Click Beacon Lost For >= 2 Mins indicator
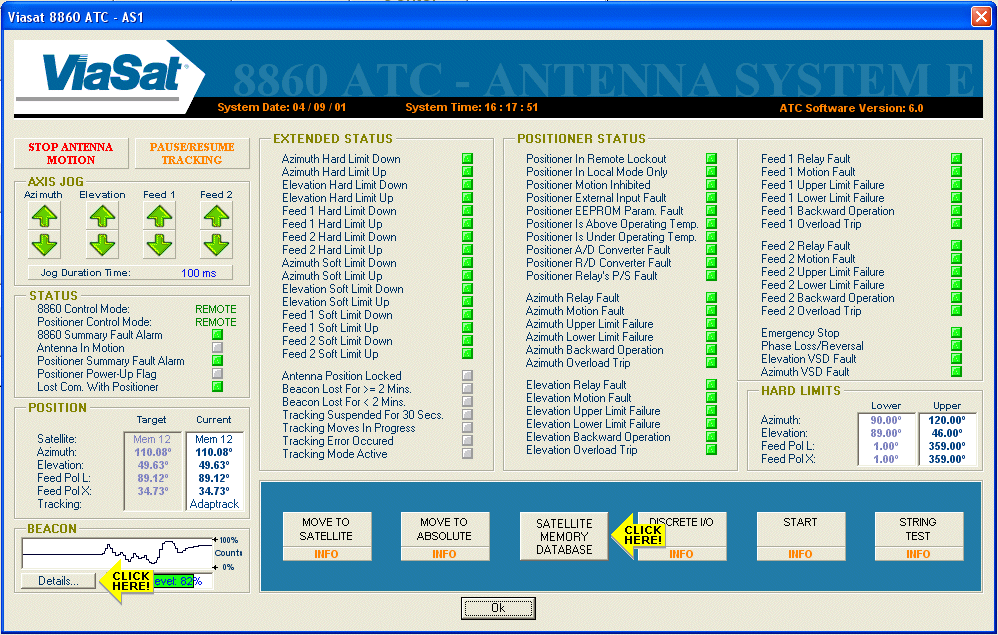The image size is (998, 635). click(467, 389)
